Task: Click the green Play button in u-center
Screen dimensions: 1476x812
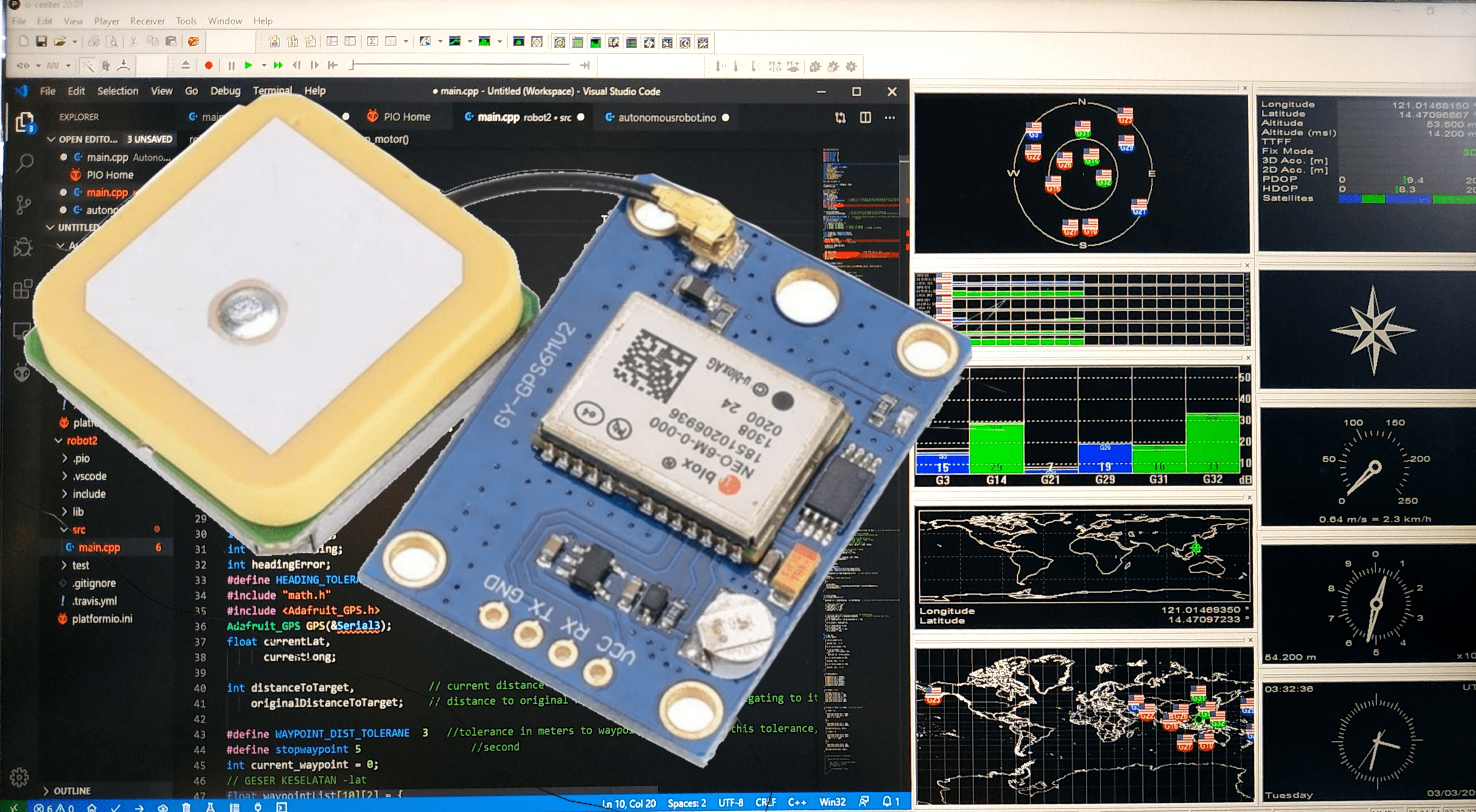Action: 248,65
